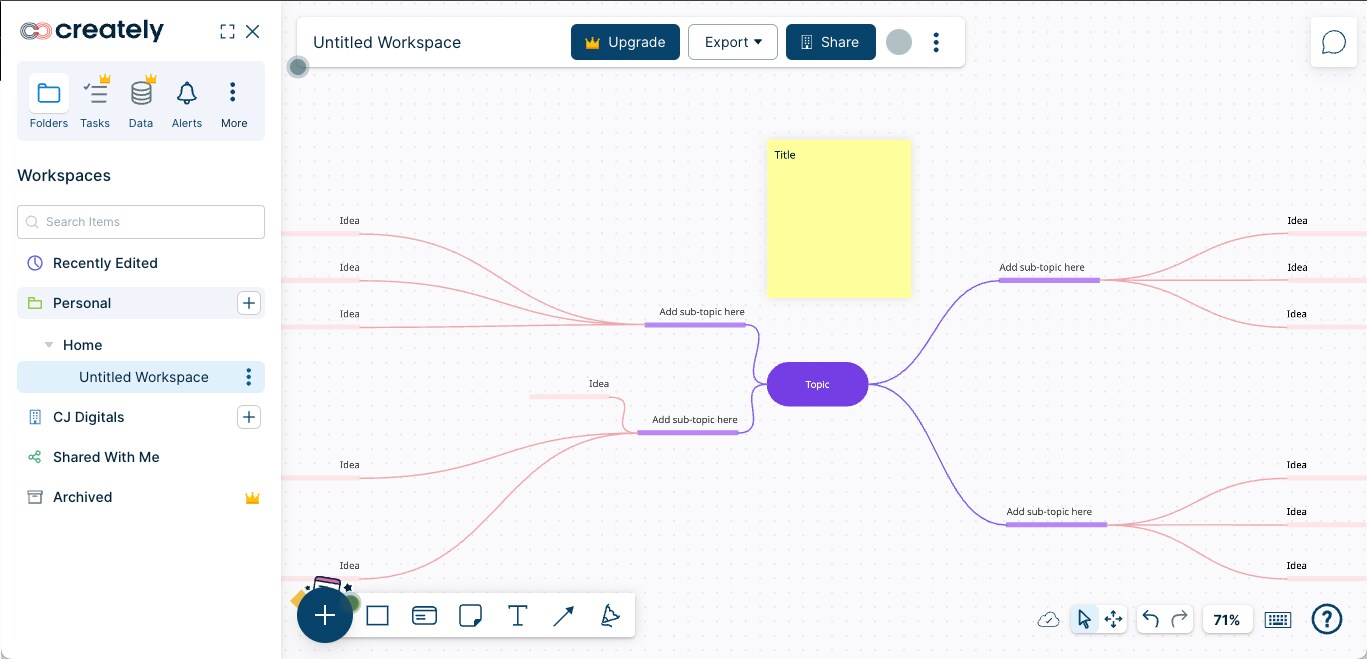The height and width of the screenshot is (659, 1367).
Task: Click the Redo arrow
Action: [x=1180, y=620]
